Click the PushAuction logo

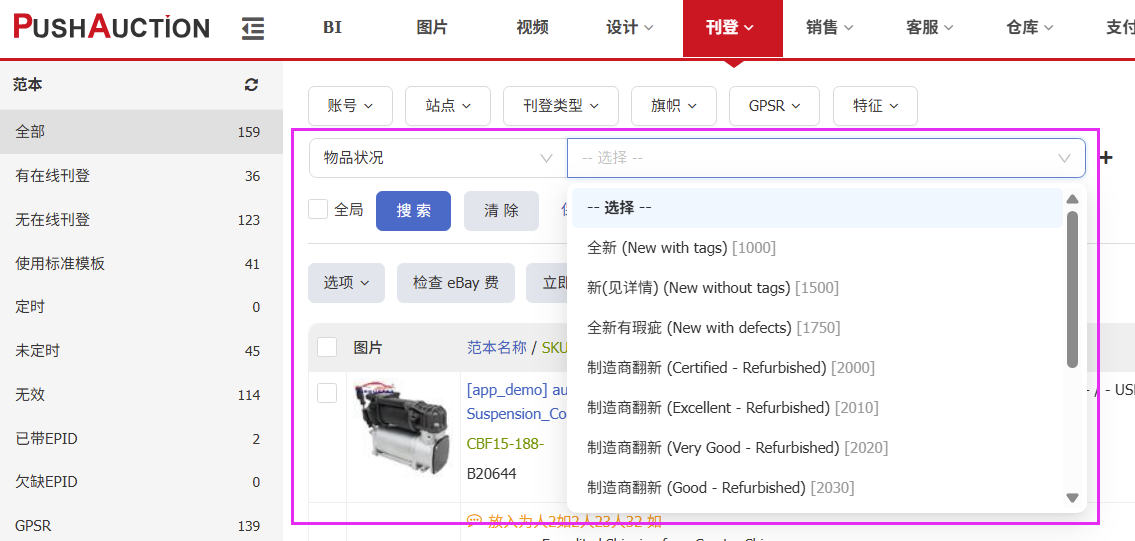pos(111,27)
